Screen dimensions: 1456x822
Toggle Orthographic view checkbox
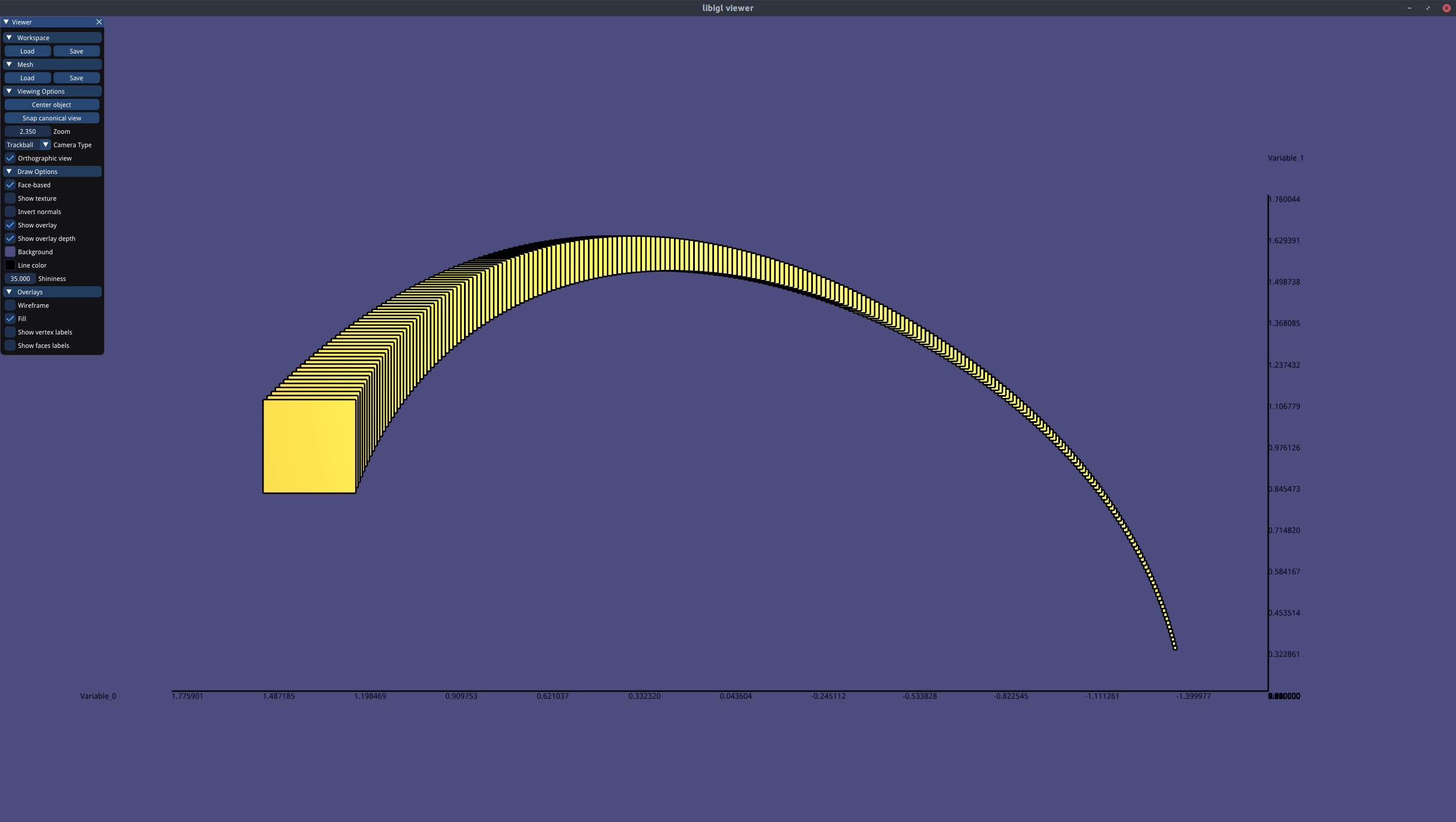tap(10, 158)
